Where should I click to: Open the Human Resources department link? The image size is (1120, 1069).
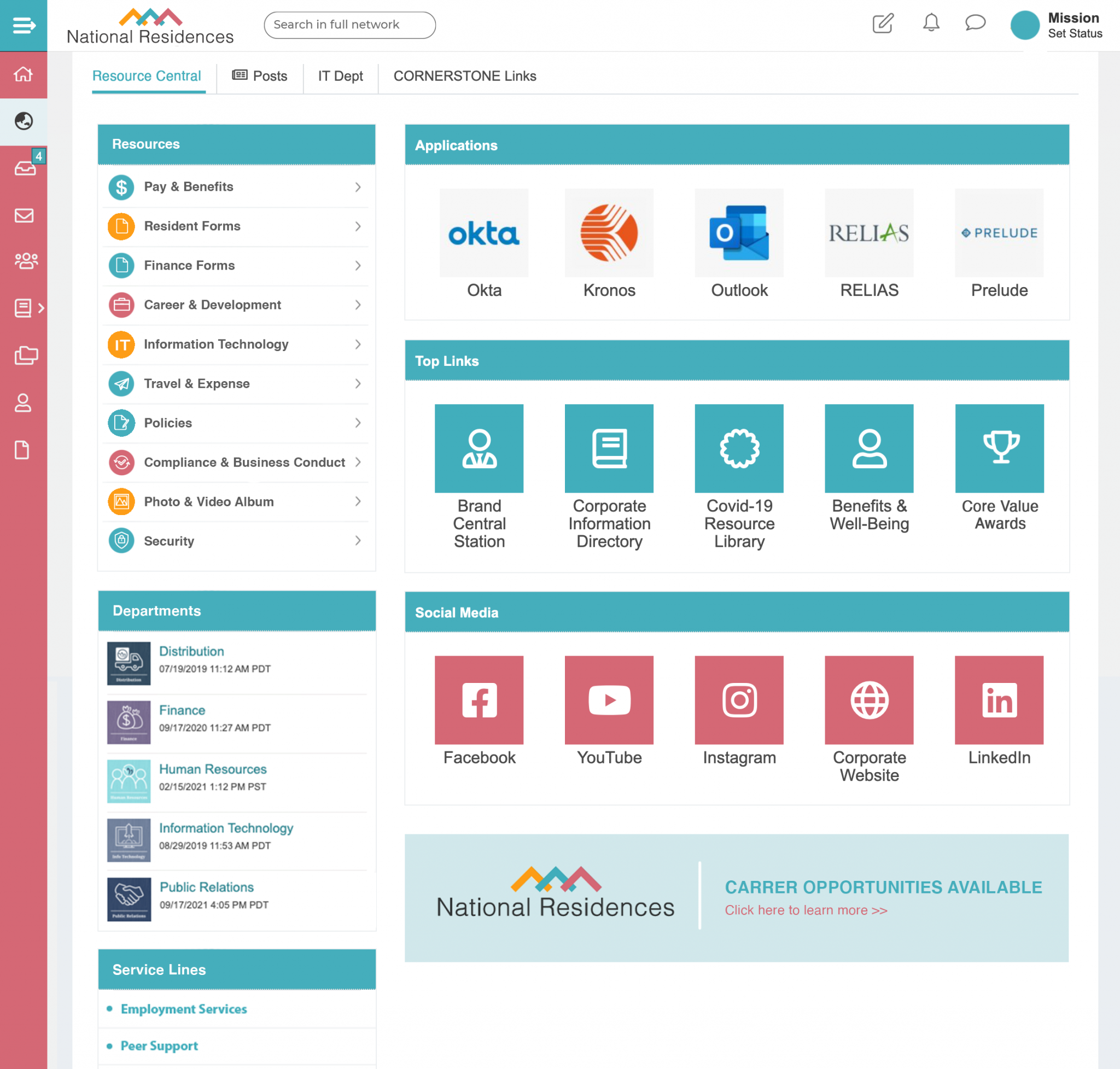pos(213,769)
